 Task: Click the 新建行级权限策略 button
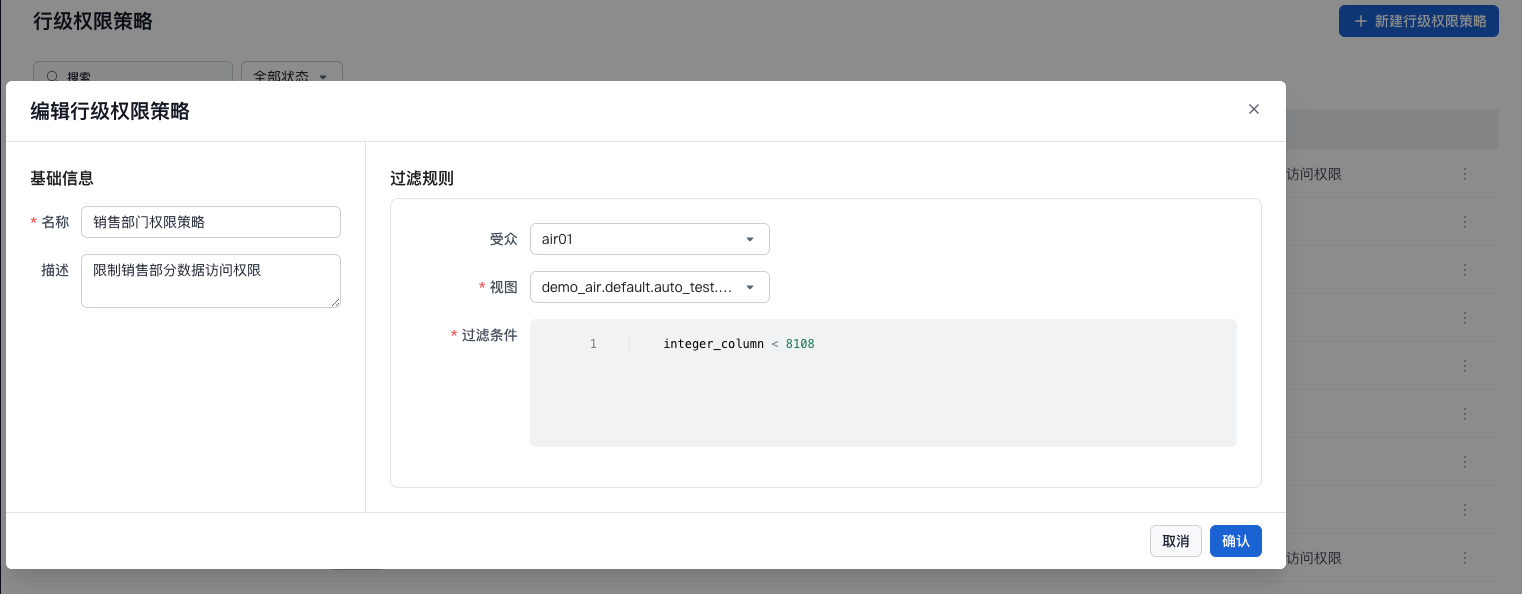click(1418, 21)
